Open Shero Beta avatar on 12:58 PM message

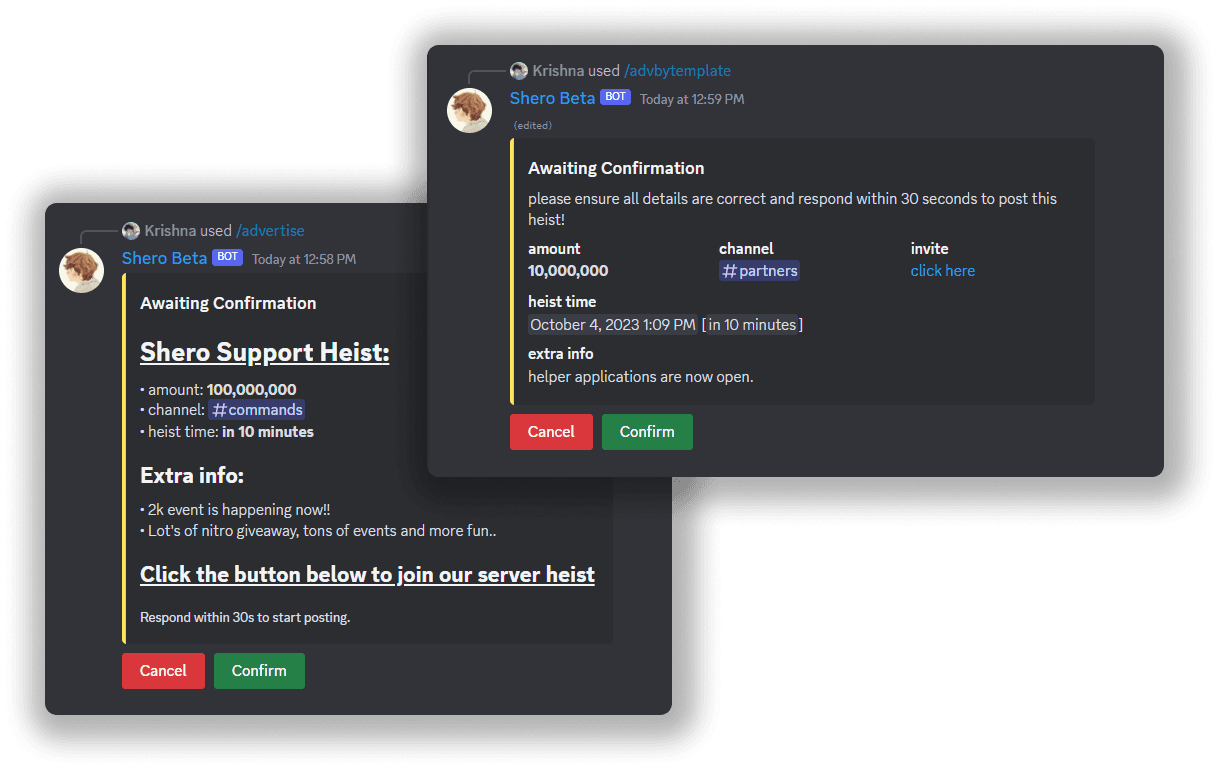pos(82,270)
